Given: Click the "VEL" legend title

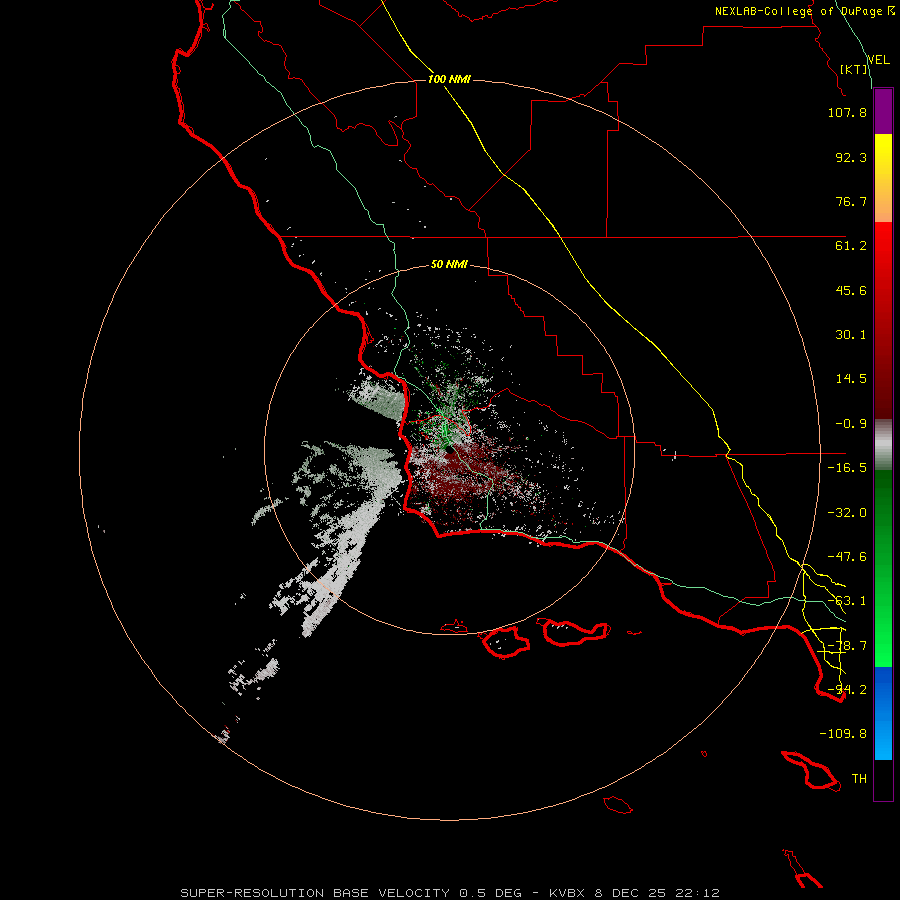Looking at the screenshot, I should (878, 60).
